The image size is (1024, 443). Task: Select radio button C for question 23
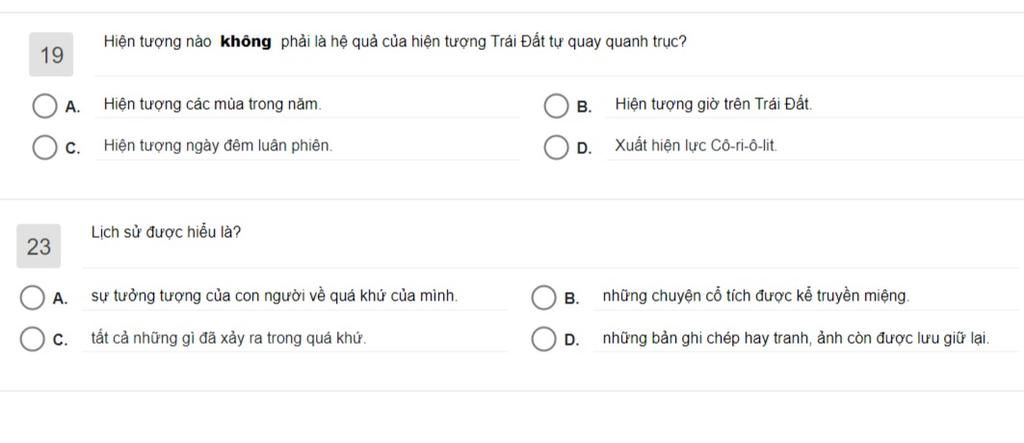32,339
